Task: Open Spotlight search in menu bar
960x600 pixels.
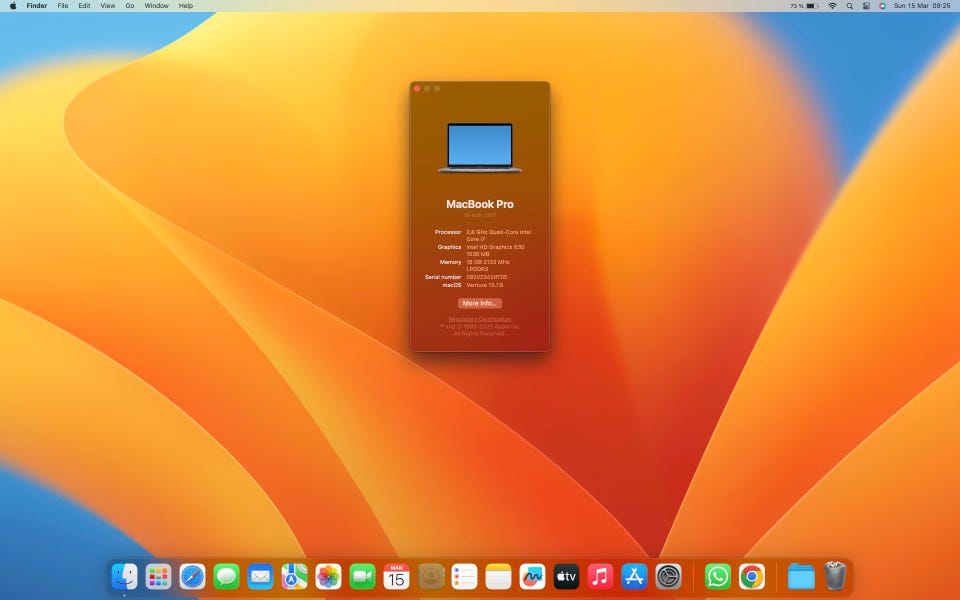Action: (x=850, y=6)
